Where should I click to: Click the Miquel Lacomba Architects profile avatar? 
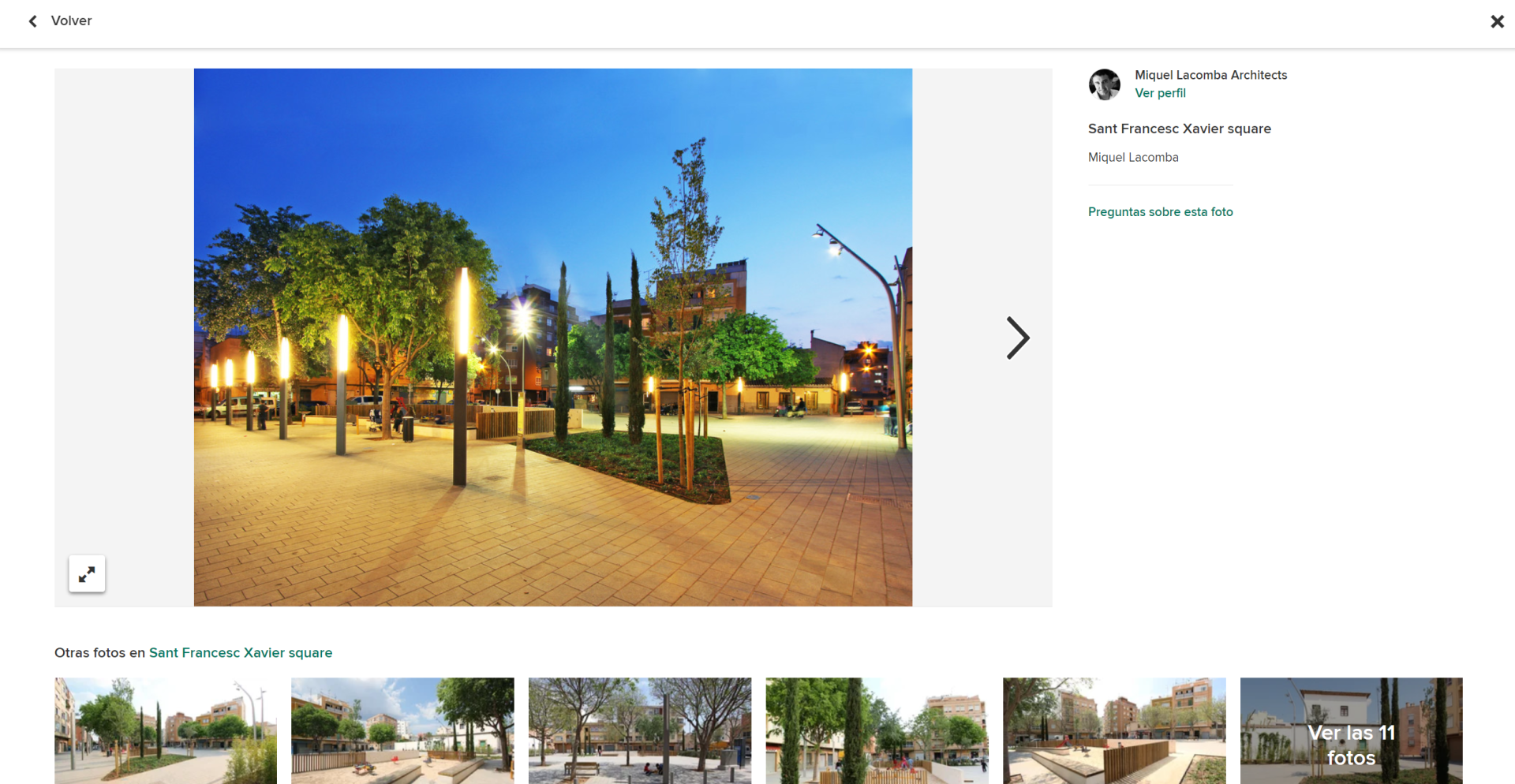tap(1104, 84)
